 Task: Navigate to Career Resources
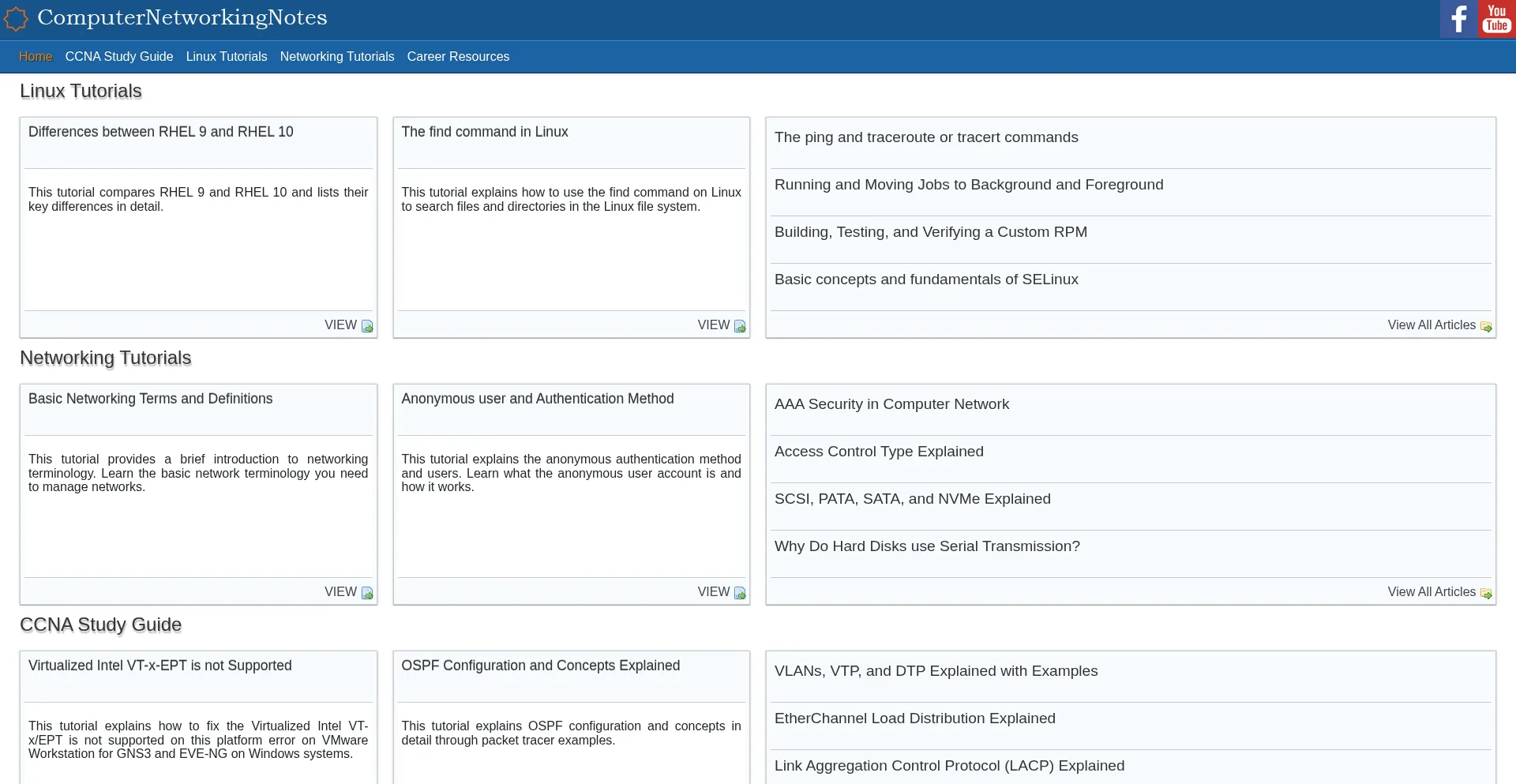458,57
